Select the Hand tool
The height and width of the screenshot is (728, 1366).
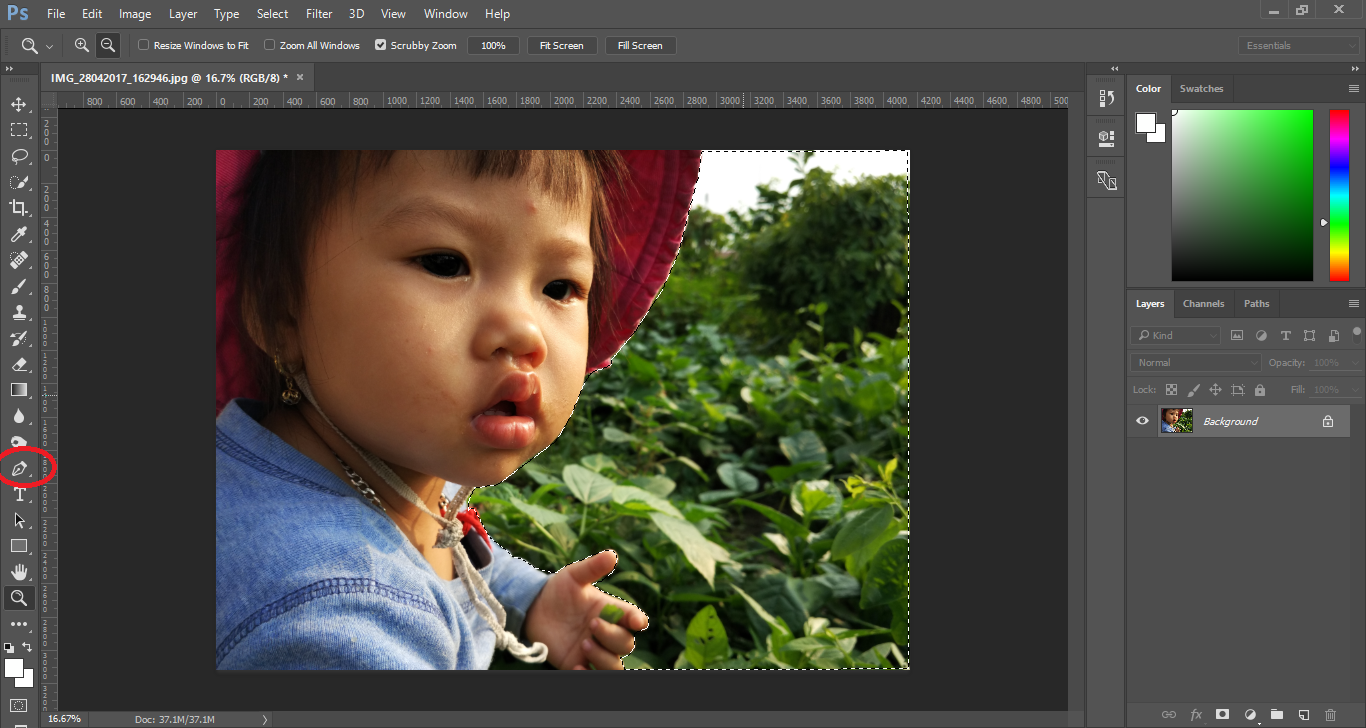(19, 572)
